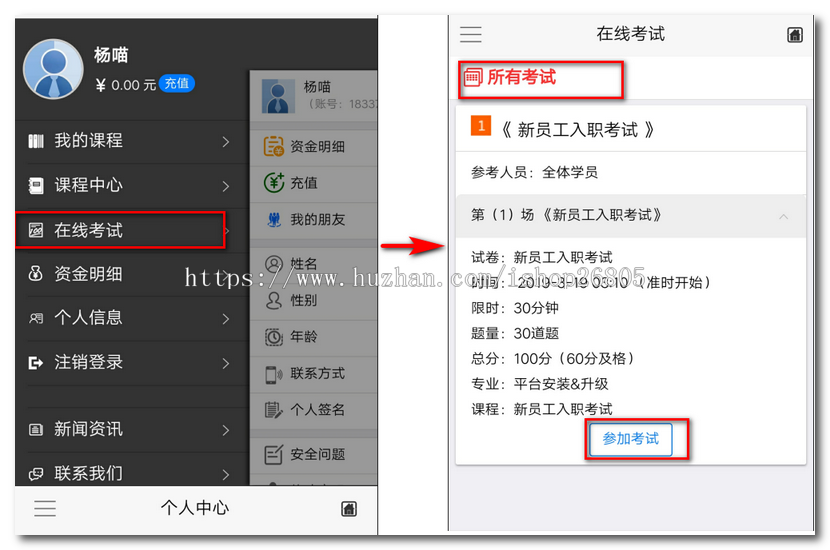Click the 联系我们 chat icon
The width and height of the screenshot is (830, 550).
[x=35, y=474]
